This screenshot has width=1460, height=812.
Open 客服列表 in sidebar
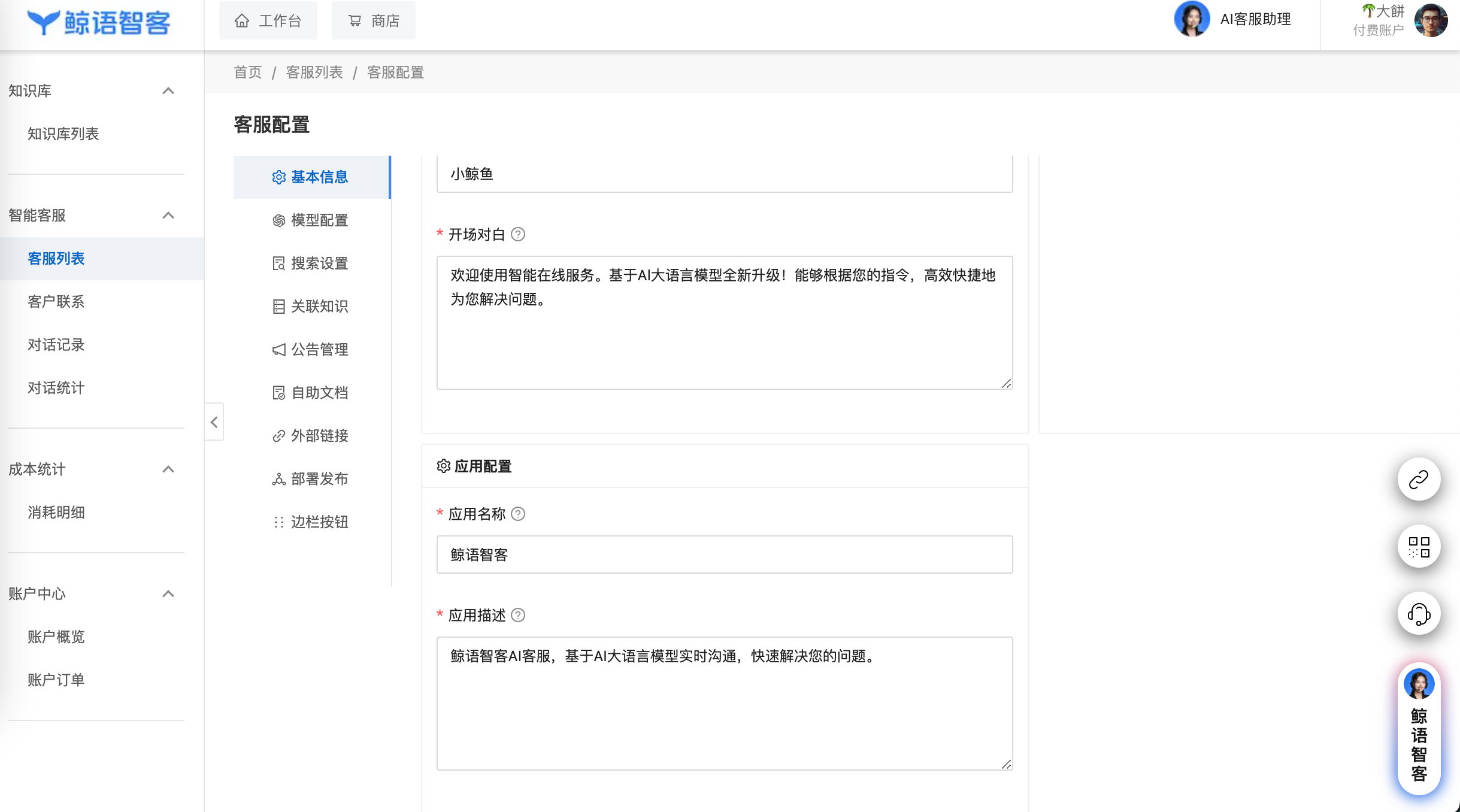102,259
